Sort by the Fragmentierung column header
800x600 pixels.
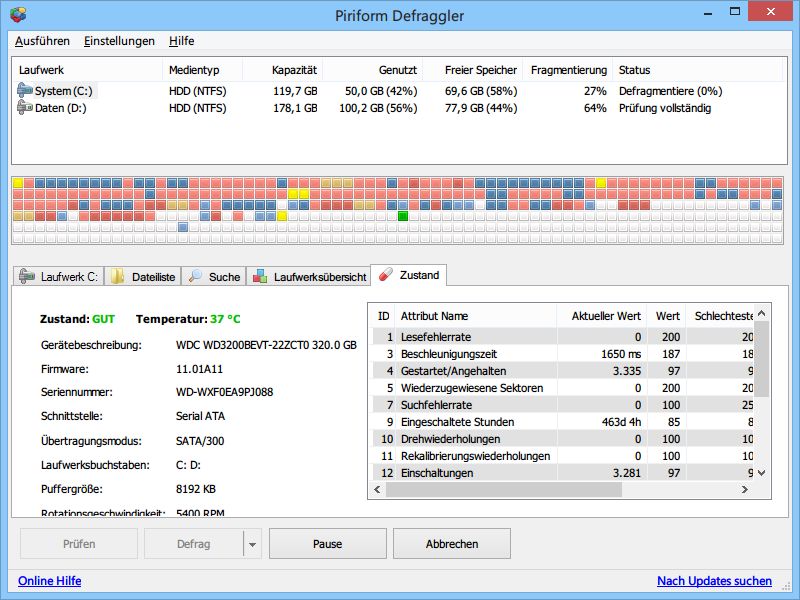coord(568,70)
